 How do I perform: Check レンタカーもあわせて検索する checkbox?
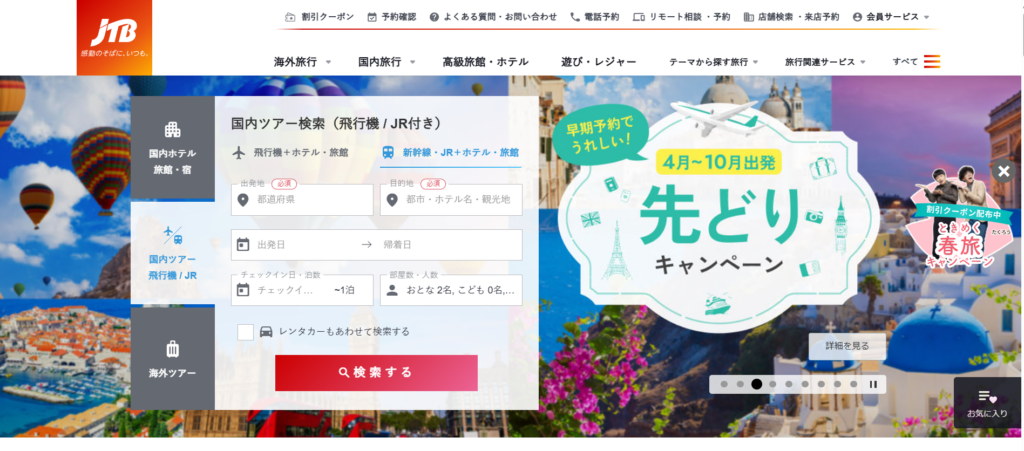coord(246,332)
